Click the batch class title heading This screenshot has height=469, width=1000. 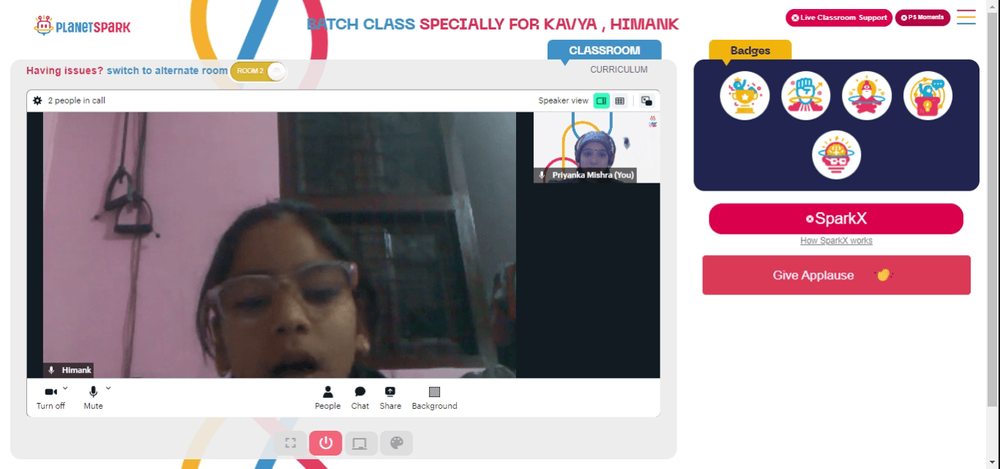[x=492, y=24]
